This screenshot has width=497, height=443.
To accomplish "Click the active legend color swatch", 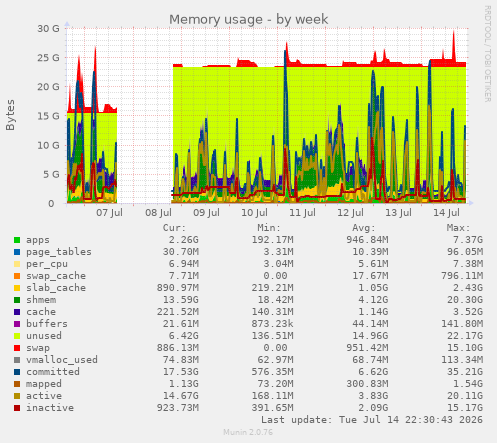I will [x=17, y=396].
